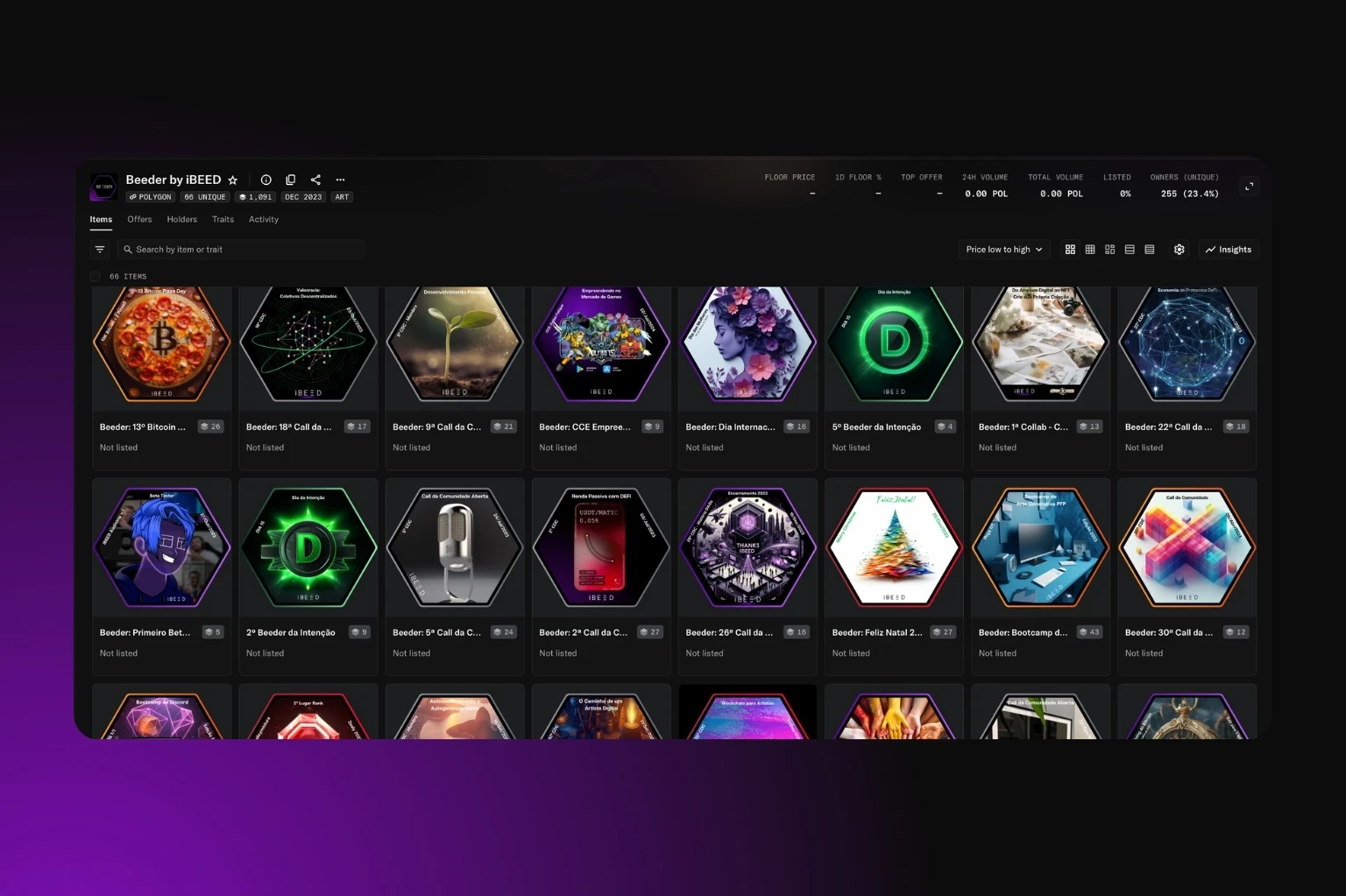1346x896 pixels.
Task: Share the Beeder collection
Action: pyautogui.click(x=315, y=180)
